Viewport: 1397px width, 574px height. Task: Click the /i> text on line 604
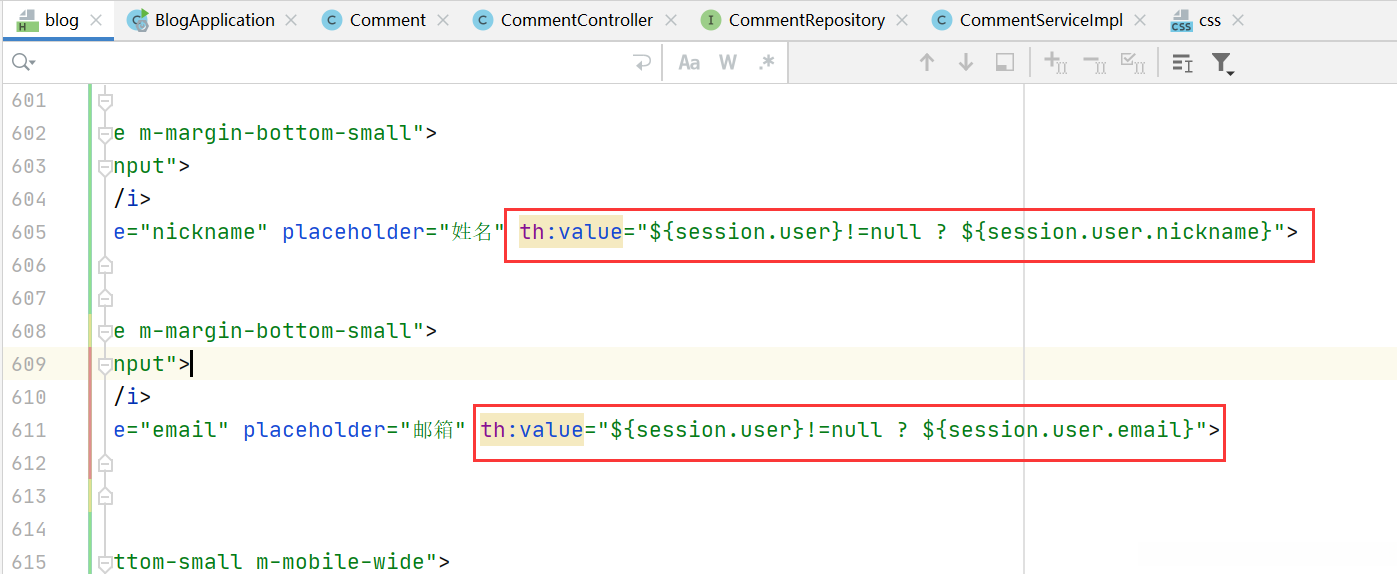tap(133, 199)
